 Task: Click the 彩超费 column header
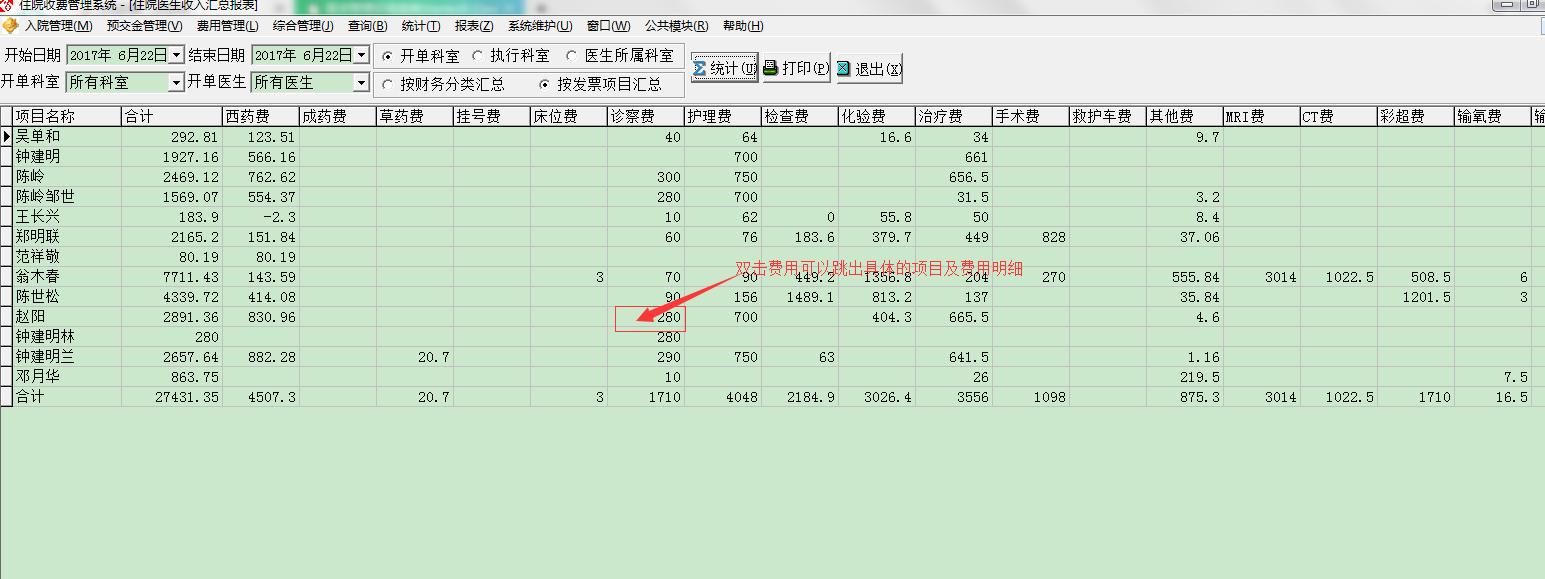(x=1416, y=117)
